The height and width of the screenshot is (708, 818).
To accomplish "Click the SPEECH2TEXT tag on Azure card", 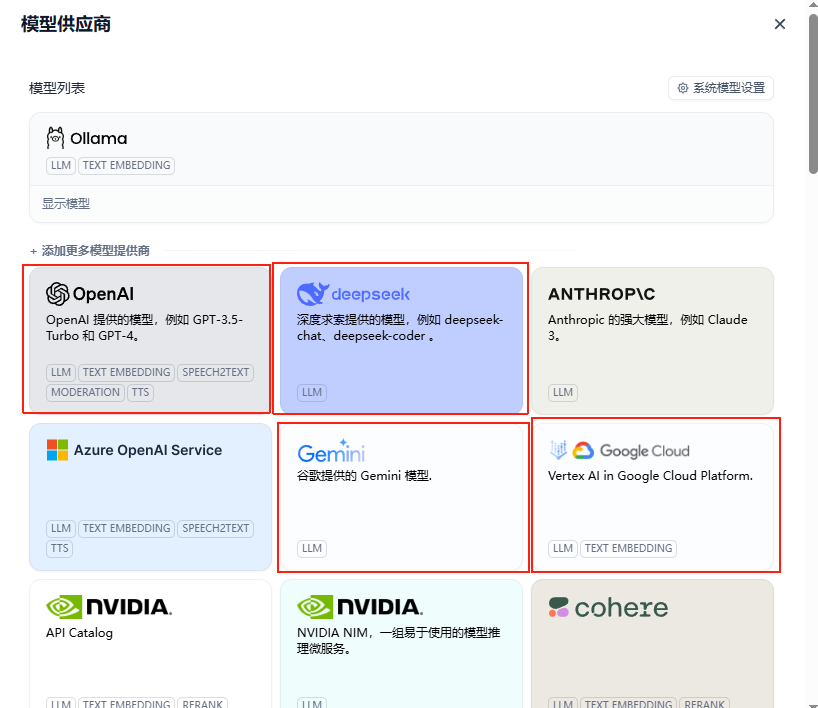I will tap(216, 529).
